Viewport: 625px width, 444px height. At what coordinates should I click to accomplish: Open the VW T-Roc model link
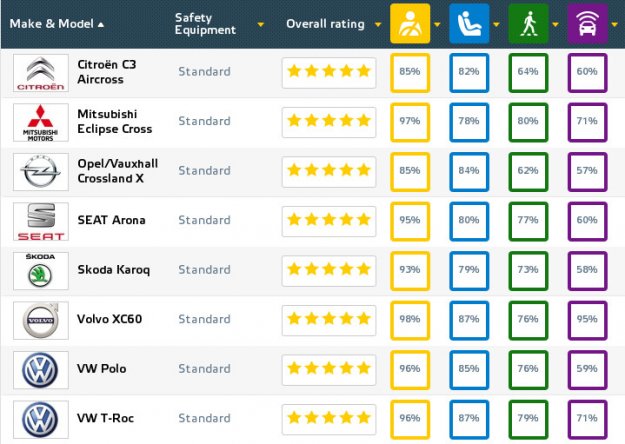(x=106, y=418)
